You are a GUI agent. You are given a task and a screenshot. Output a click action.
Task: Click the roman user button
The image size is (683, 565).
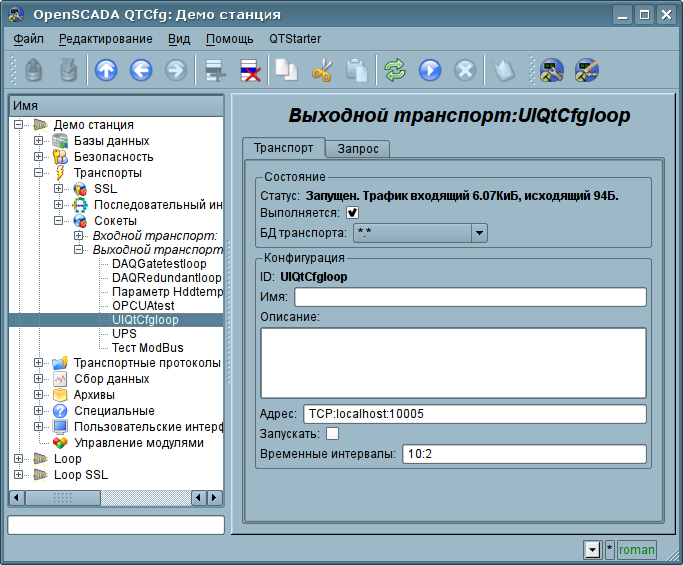tap(636, 550)
